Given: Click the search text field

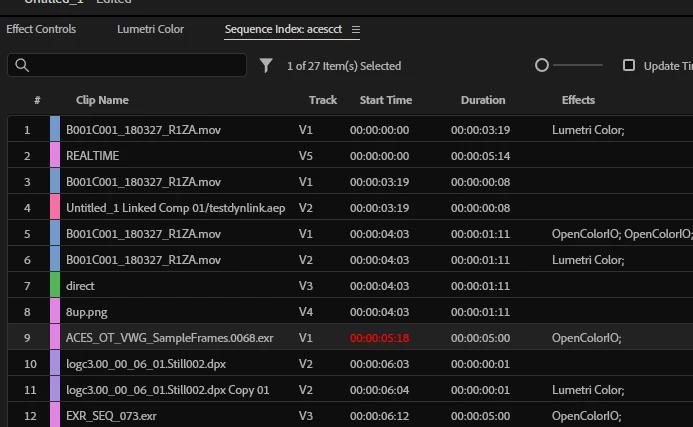Looking at the screenshot, I should click(127, 65).
